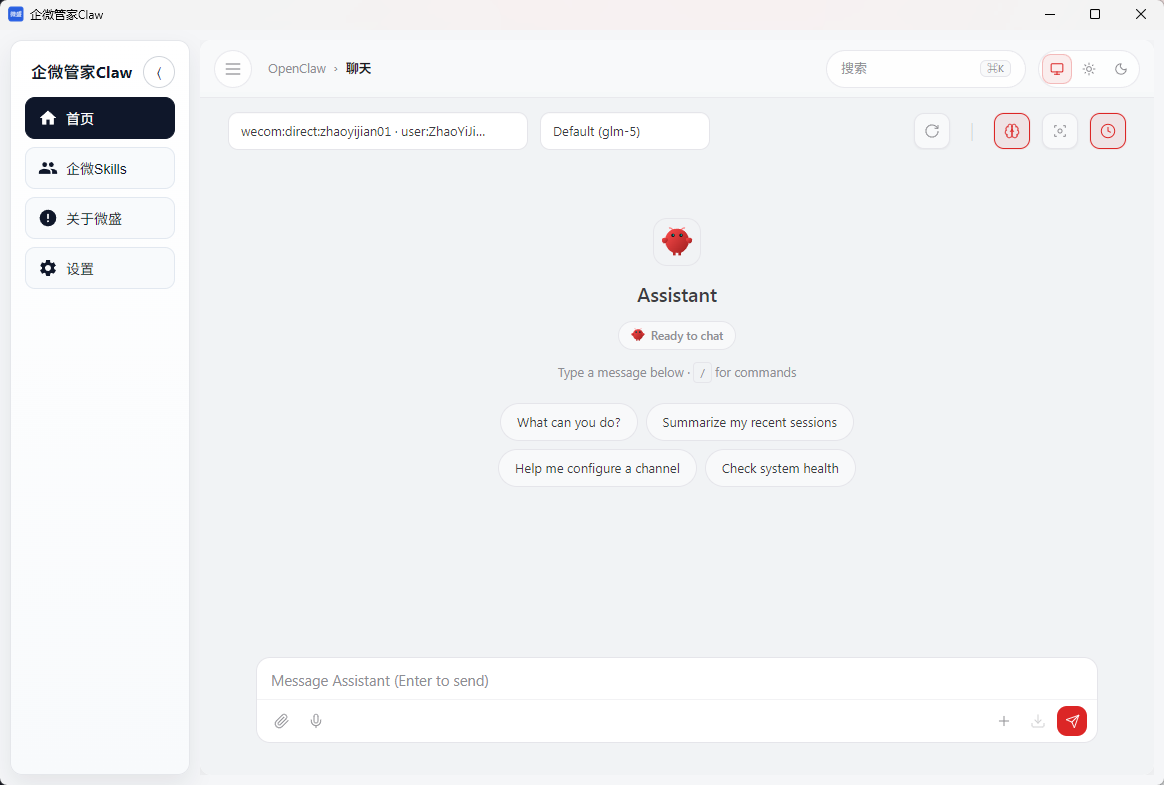Screen dimensions: 1164x785
Task: Open the wecom:direct session dropdown
Action: 378,131
